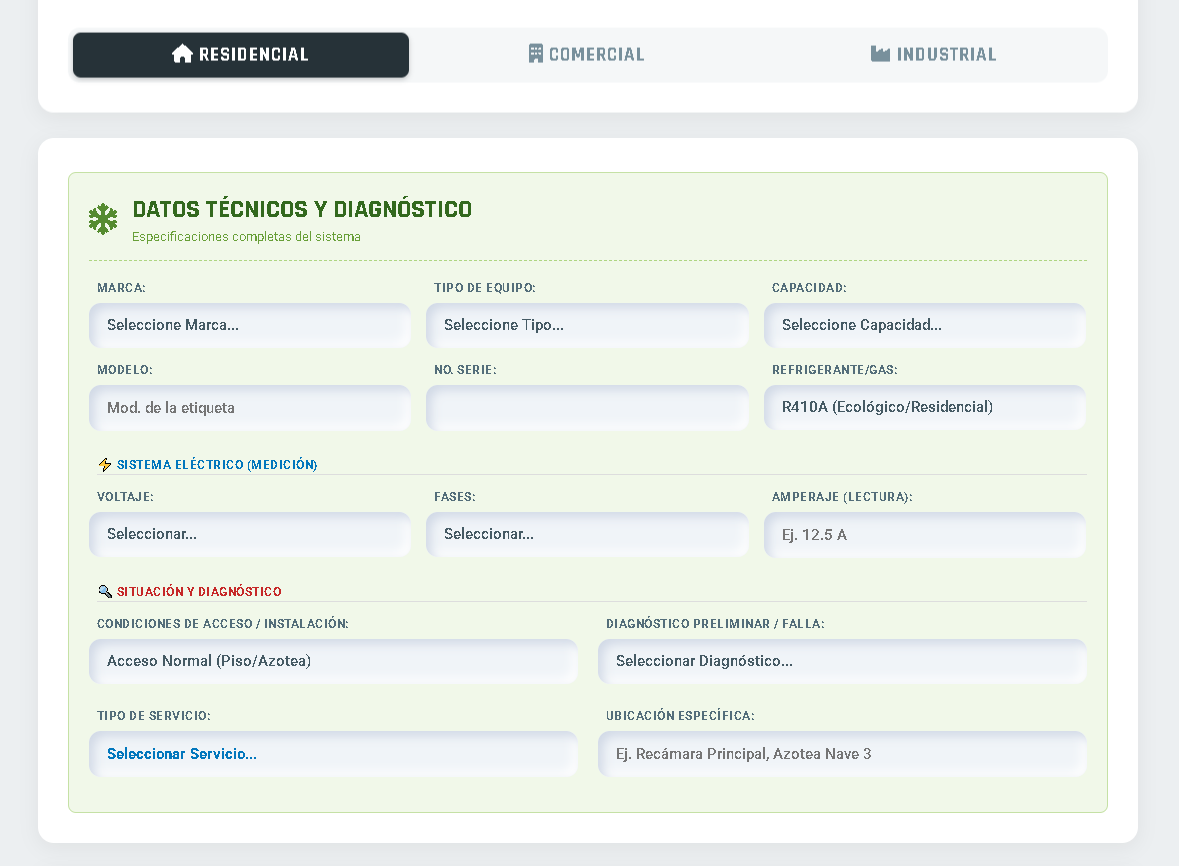Open the Capacidad selector
The image size is (1179, 866).
click(924, 325)
